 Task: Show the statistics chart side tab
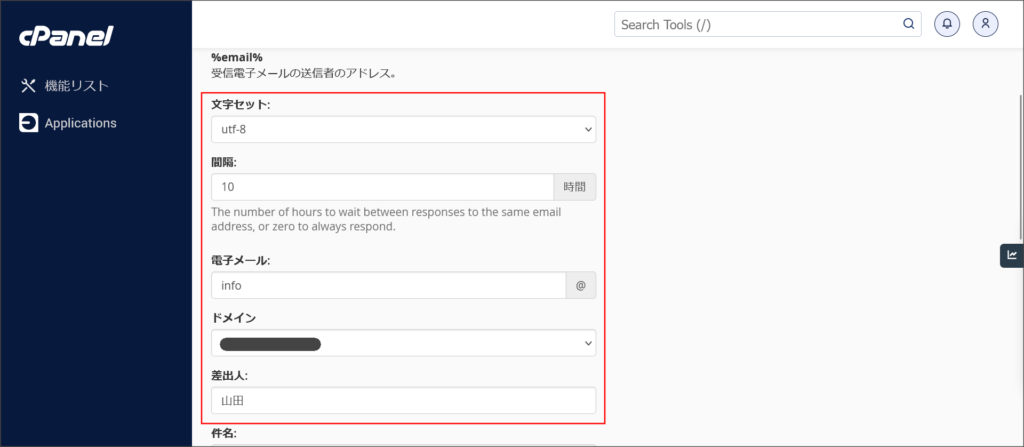pyautogui.click(x=1011, y=255)
